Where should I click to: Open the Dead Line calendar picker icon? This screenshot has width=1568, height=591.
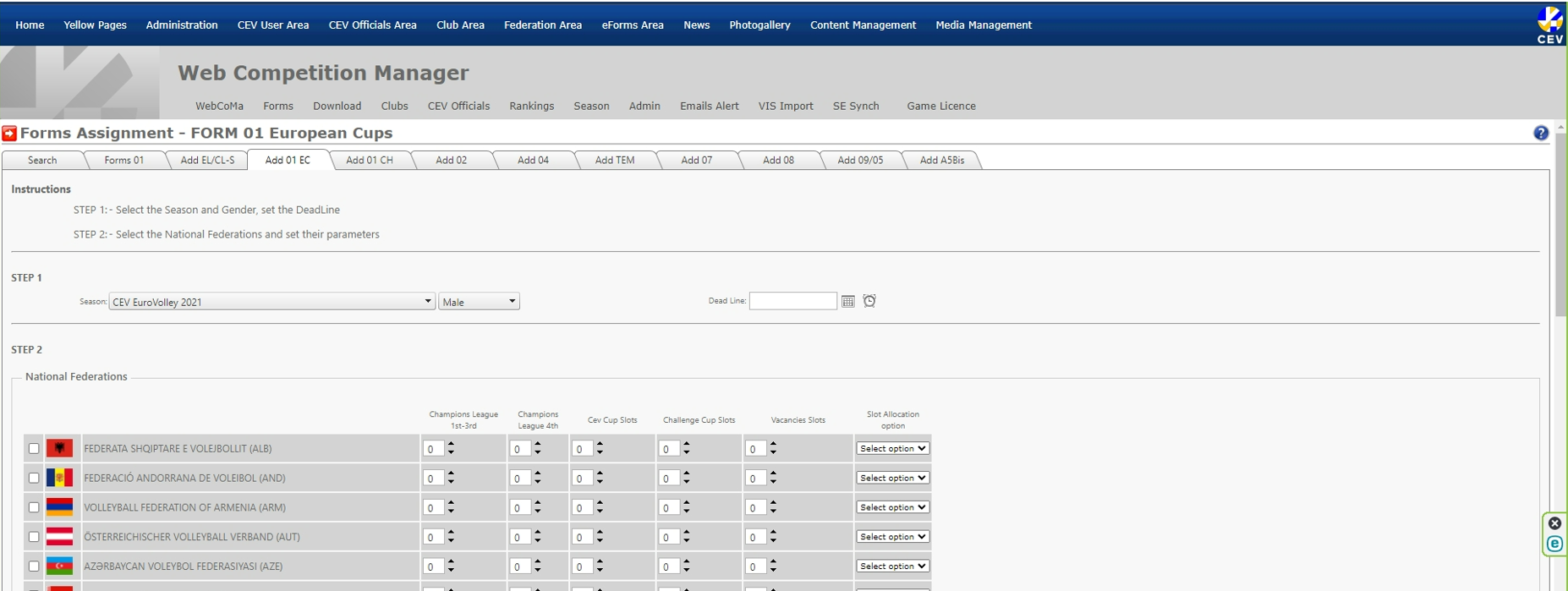tap(847, 301)
